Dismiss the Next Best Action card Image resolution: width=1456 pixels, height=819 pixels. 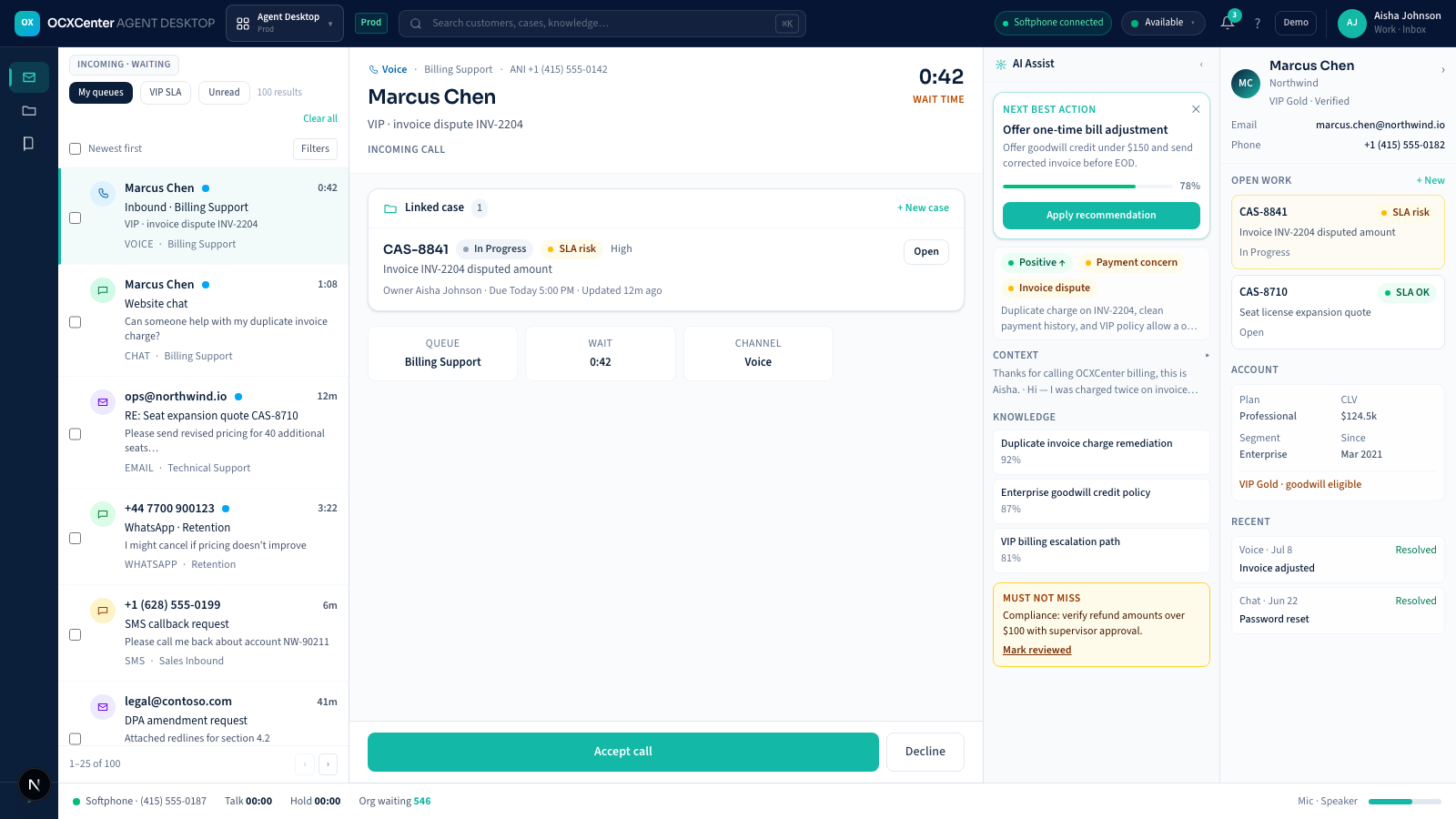pyautogui.click(x=1196, y=109)
